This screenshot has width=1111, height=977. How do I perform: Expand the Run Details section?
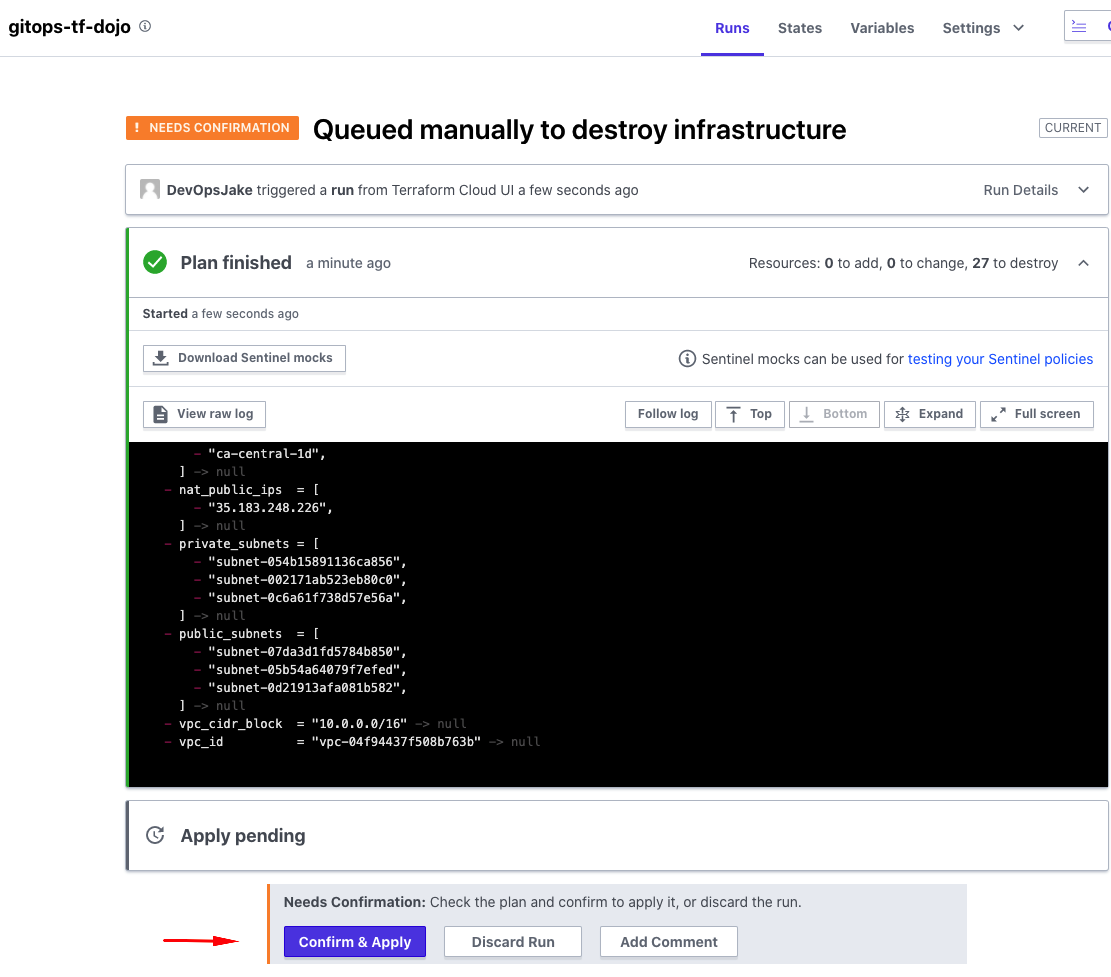pyautogui.click(x=1036, y=190)
